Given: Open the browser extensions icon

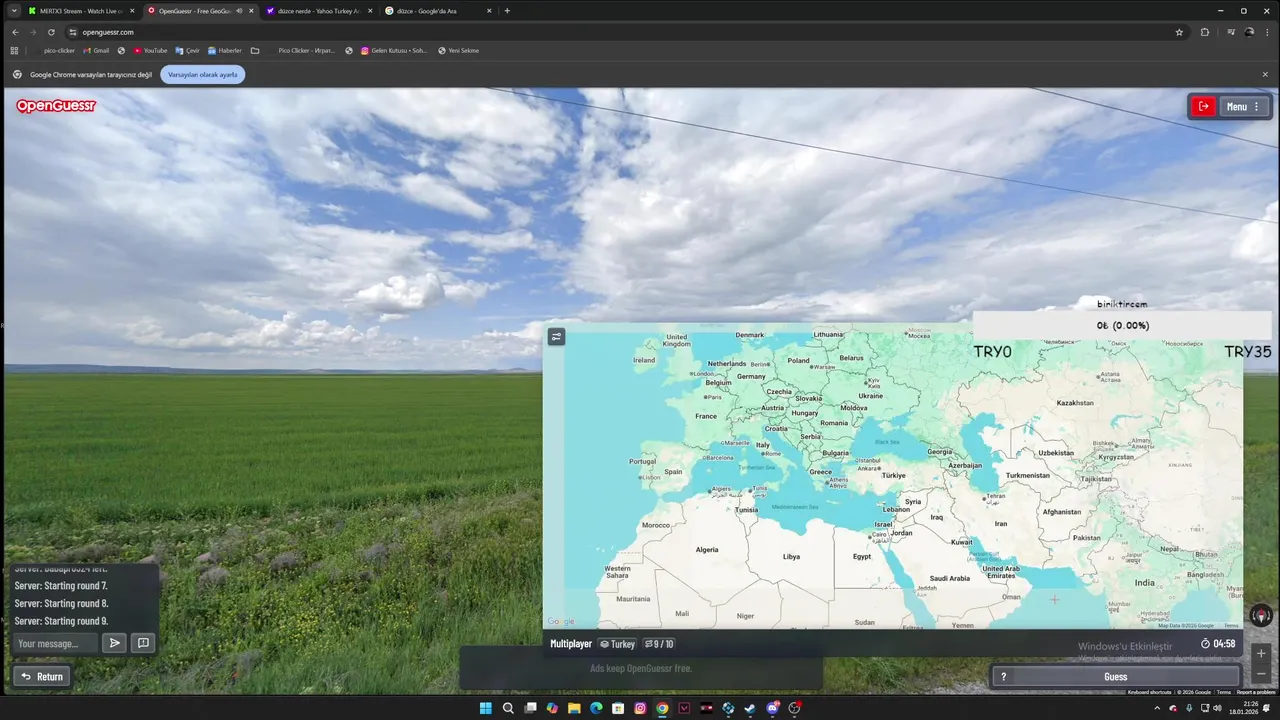Looking at the screenshot, I should [1205, 32].
